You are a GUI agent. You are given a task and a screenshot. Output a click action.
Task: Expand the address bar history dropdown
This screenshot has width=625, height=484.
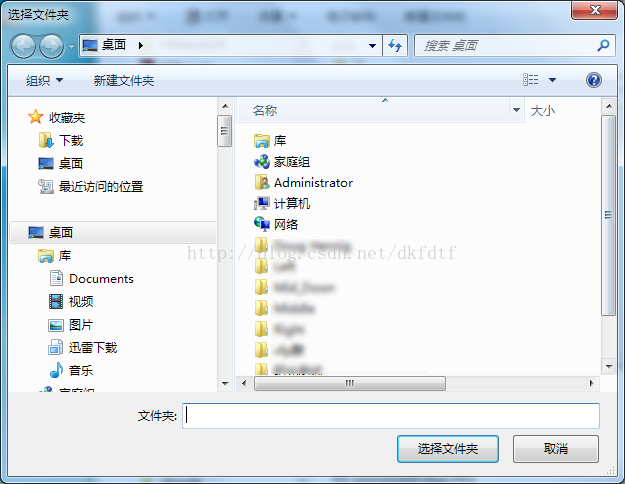(x=372, y=45)
